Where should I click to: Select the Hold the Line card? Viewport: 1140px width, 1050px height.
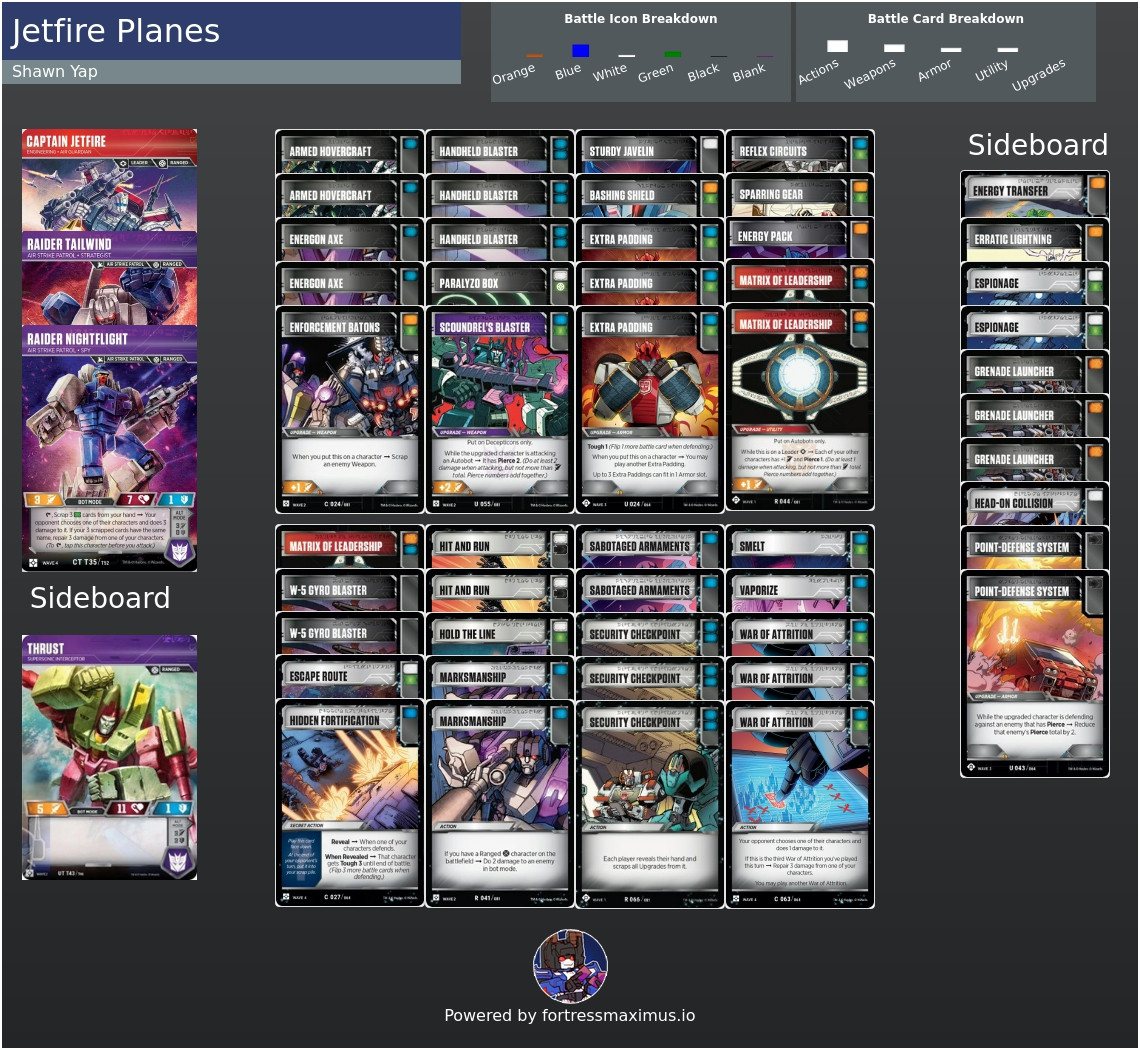[499, 634]
